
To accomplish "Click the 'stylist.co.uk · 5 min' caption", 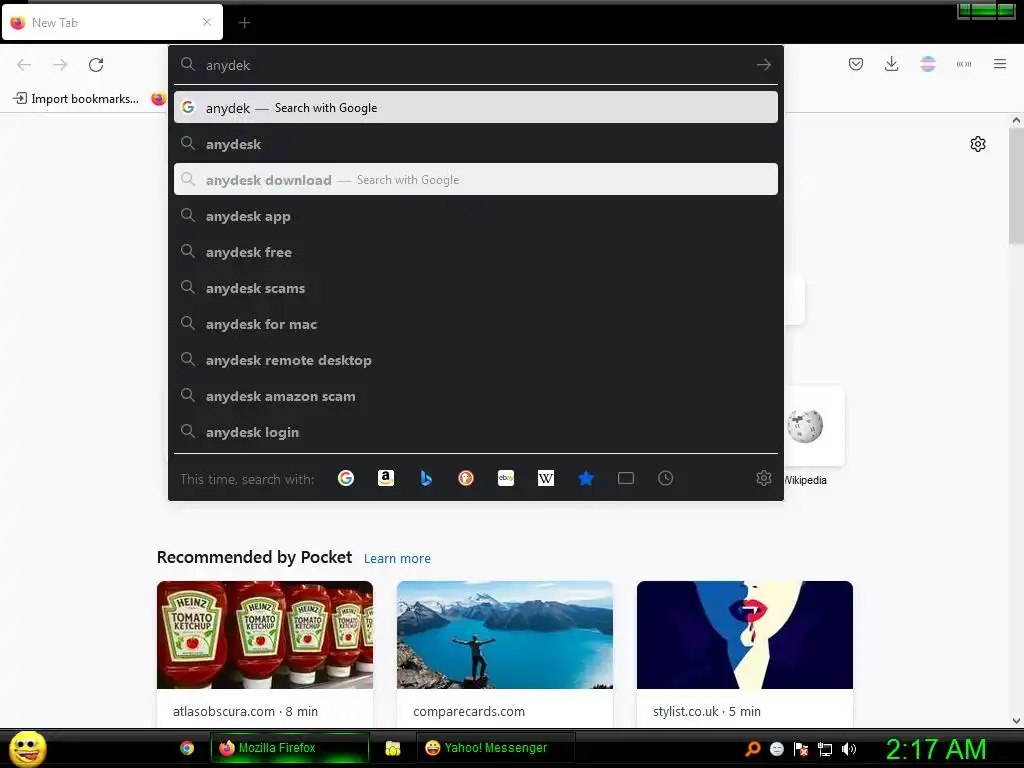I will [707, 711].
